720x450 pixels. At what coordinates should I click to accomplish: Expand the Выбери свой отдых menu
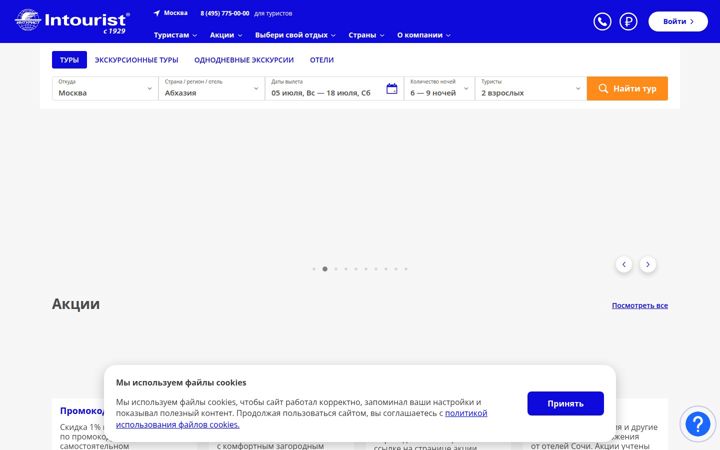(x=295, y=35)
